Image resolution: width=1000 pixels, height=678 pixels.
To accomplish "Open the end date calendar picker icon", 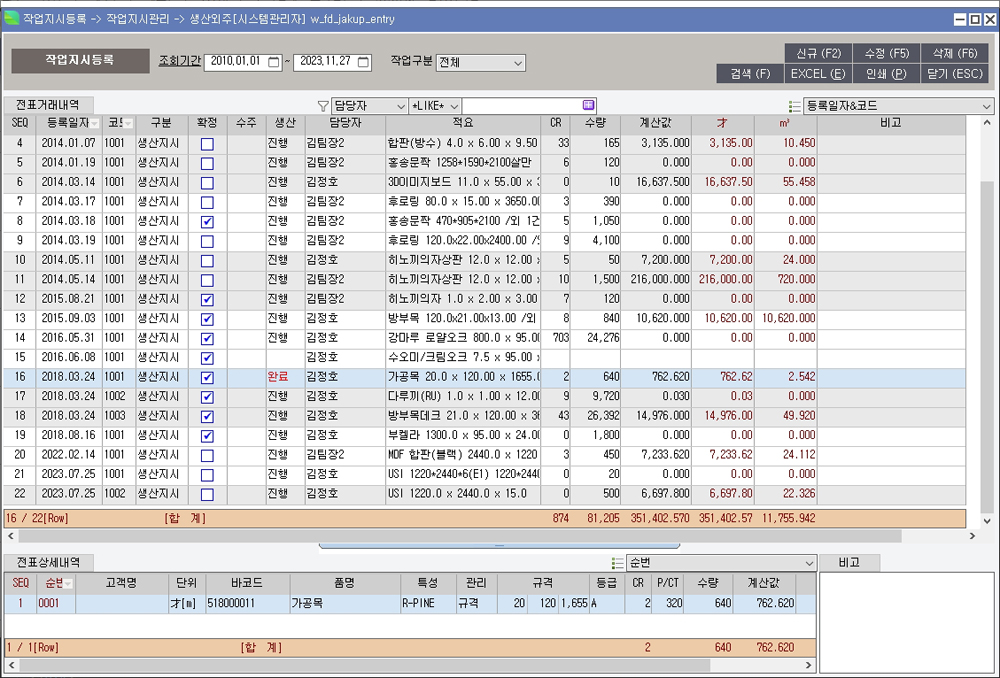I will [x=363, y=62].
